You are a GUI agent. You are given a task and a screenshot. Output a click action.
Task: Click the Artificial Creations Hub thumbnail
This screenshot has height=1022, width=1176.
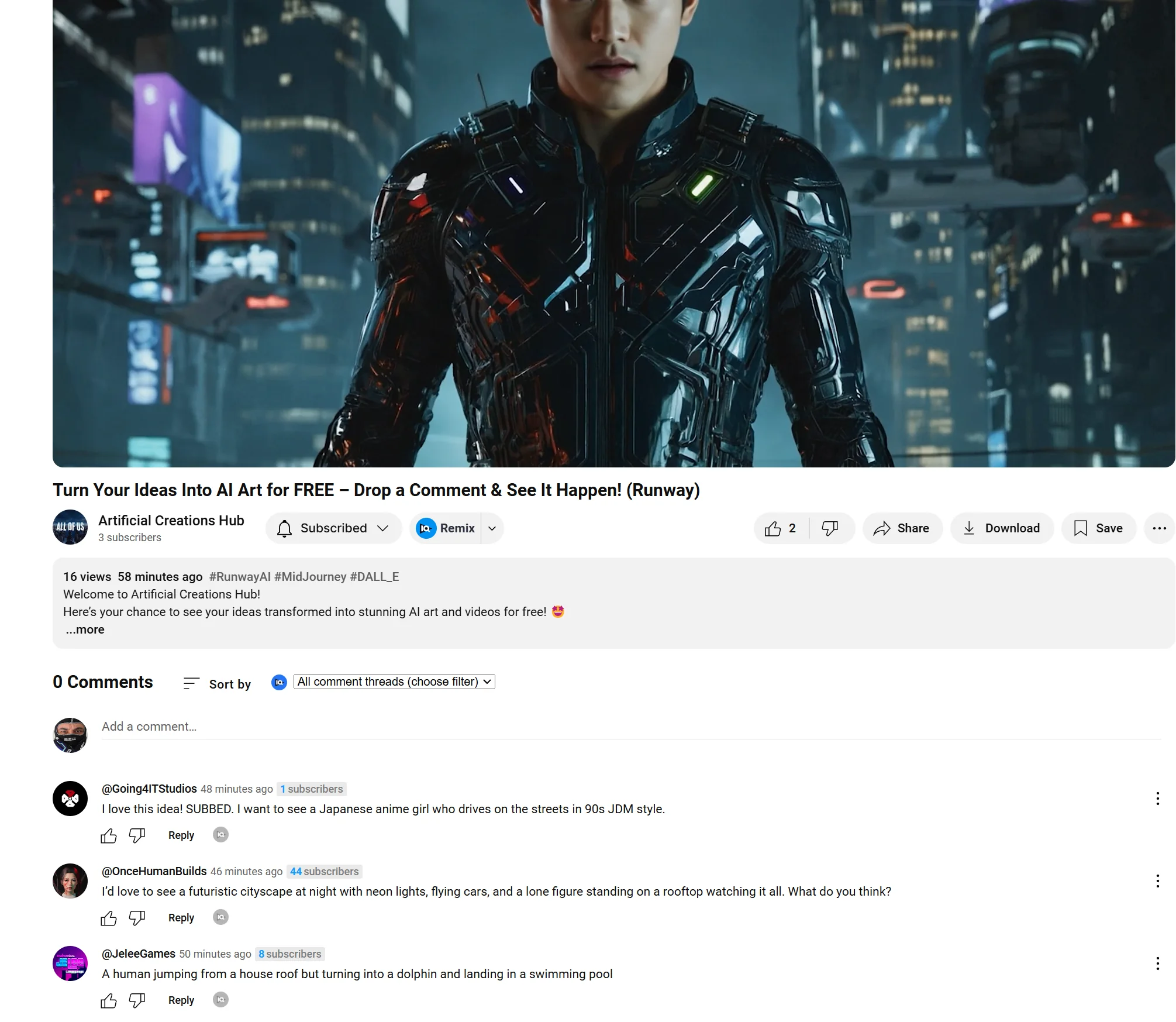70,527
